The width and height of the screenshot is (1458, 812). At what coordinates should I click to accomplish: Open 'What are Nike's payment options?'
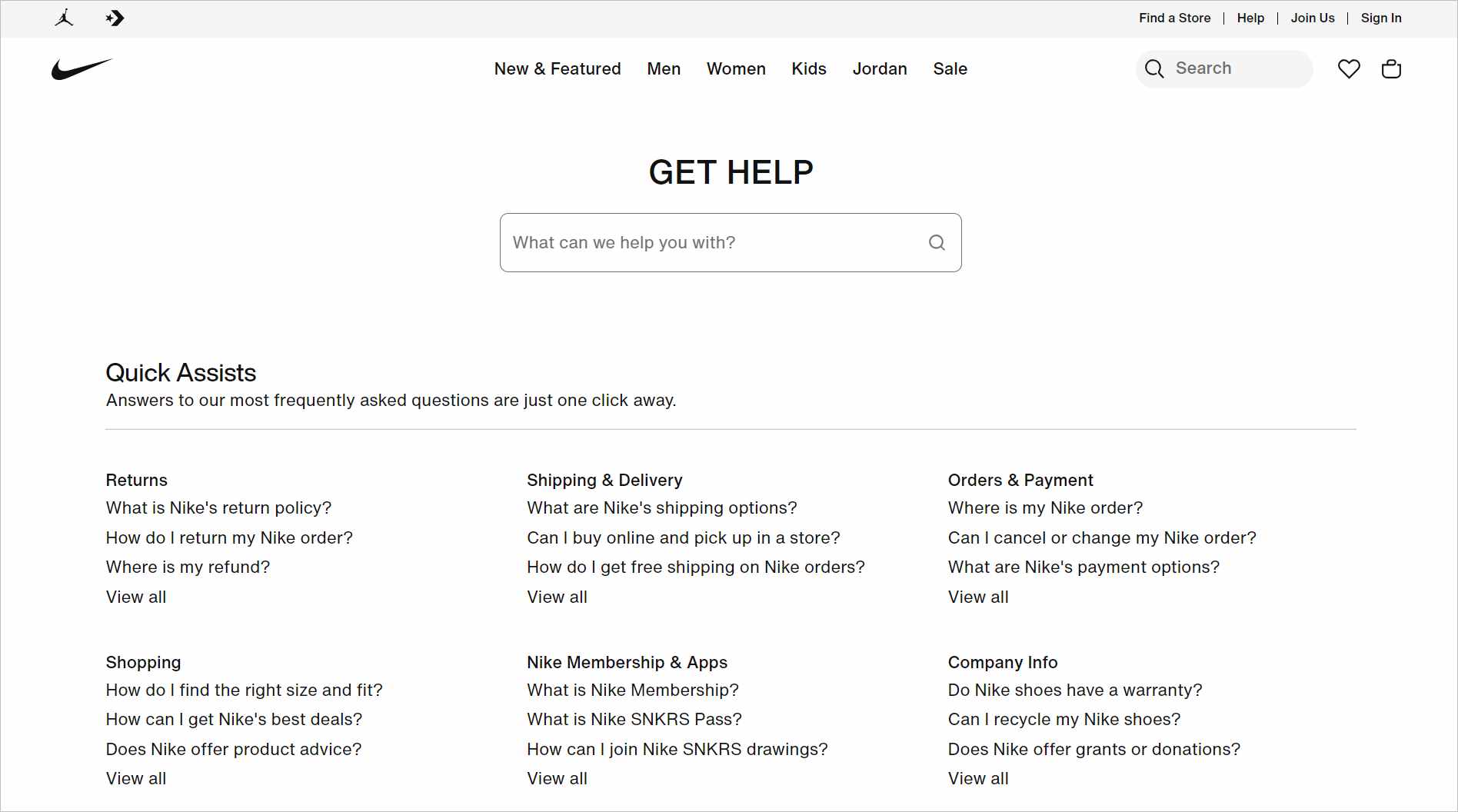[1084, 567]
